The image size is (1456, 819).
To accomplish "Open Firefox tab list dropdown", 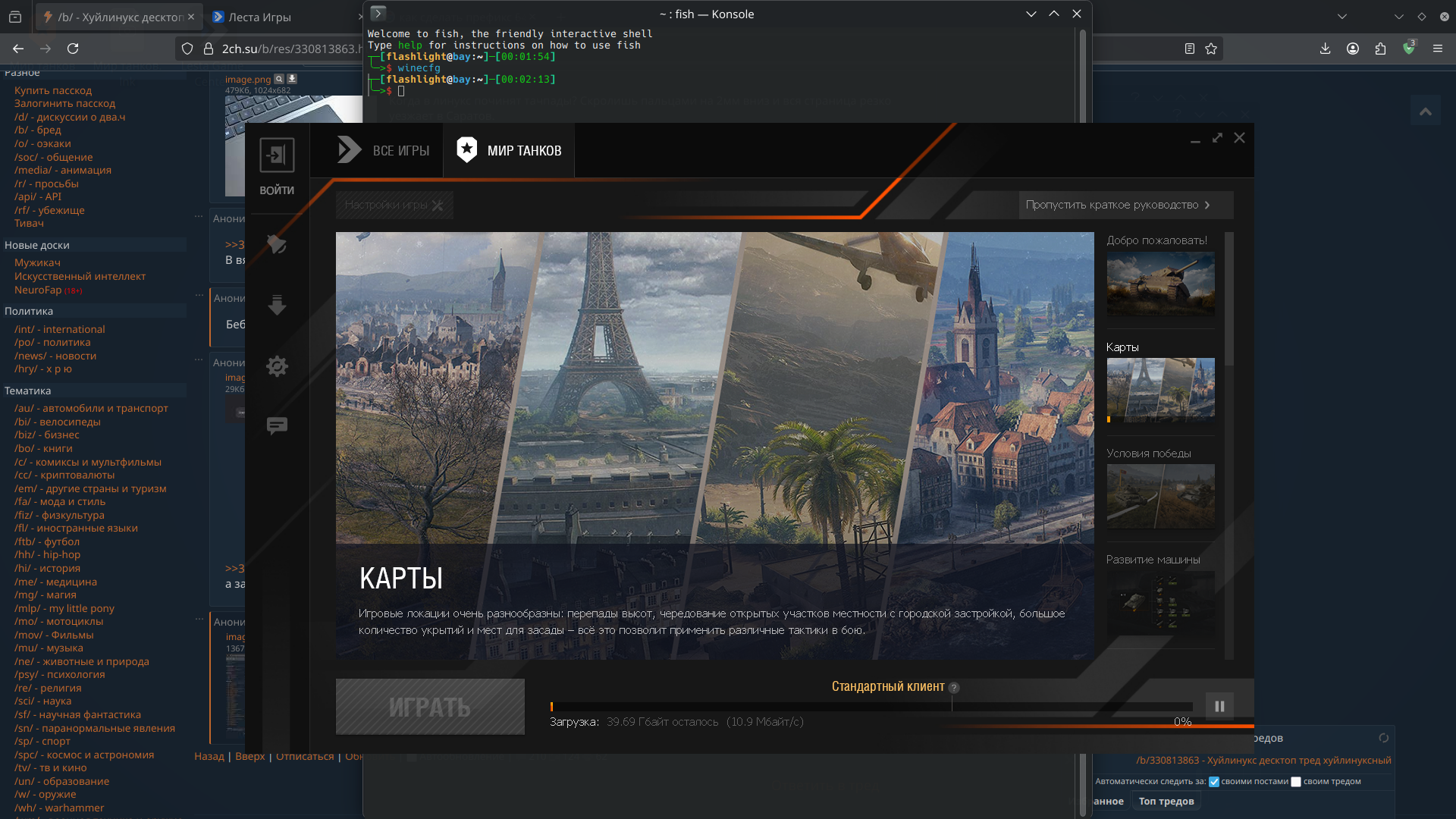I will [1342, 16].
